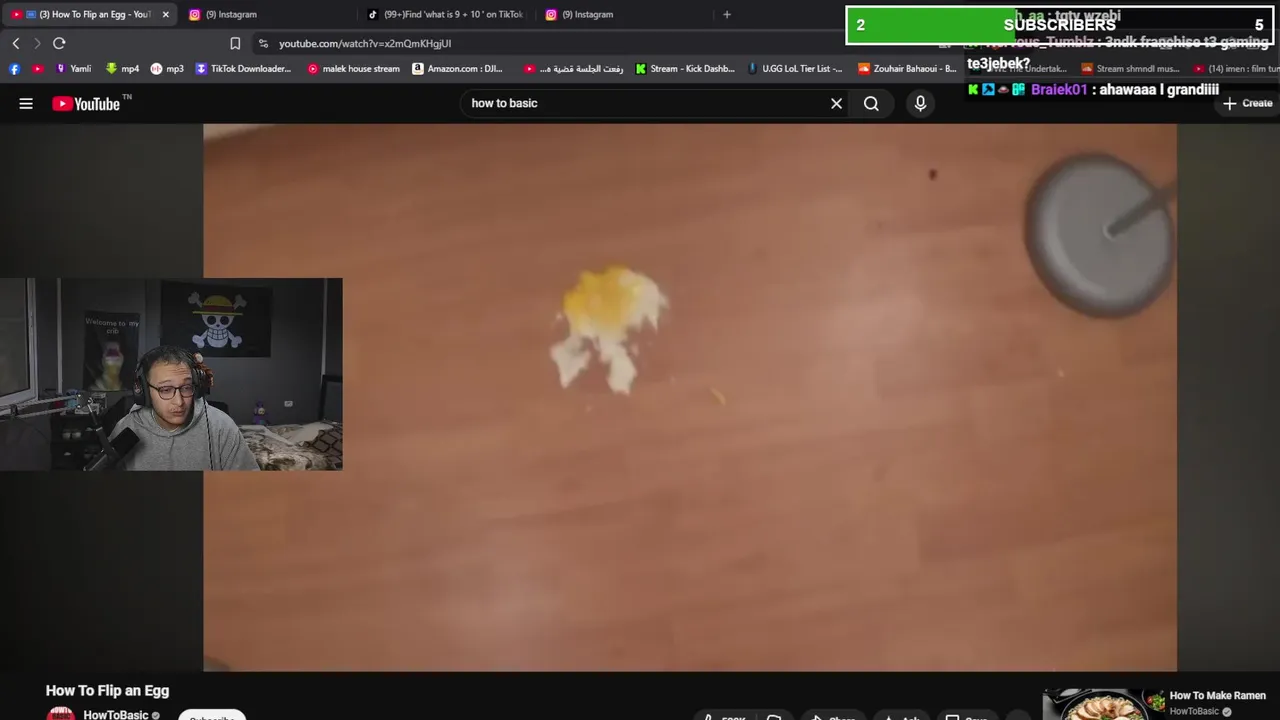1280x720 pixels.
Task: Close the 'How To Flip an Egg' tab
Action: (x=165, y=14)
